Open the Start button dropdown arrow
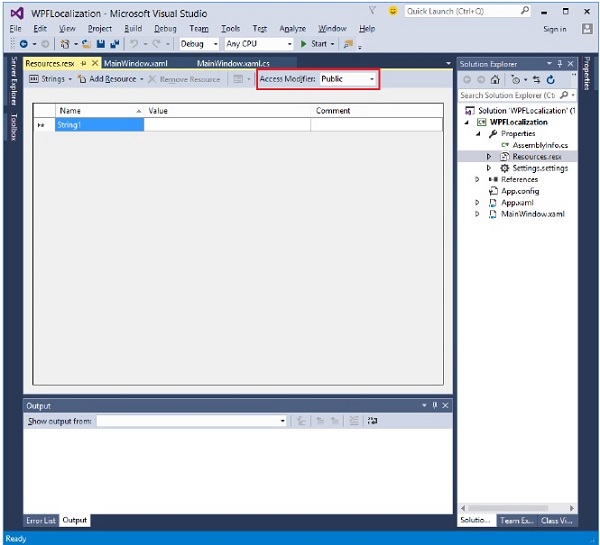 click(x=332, y=44)
